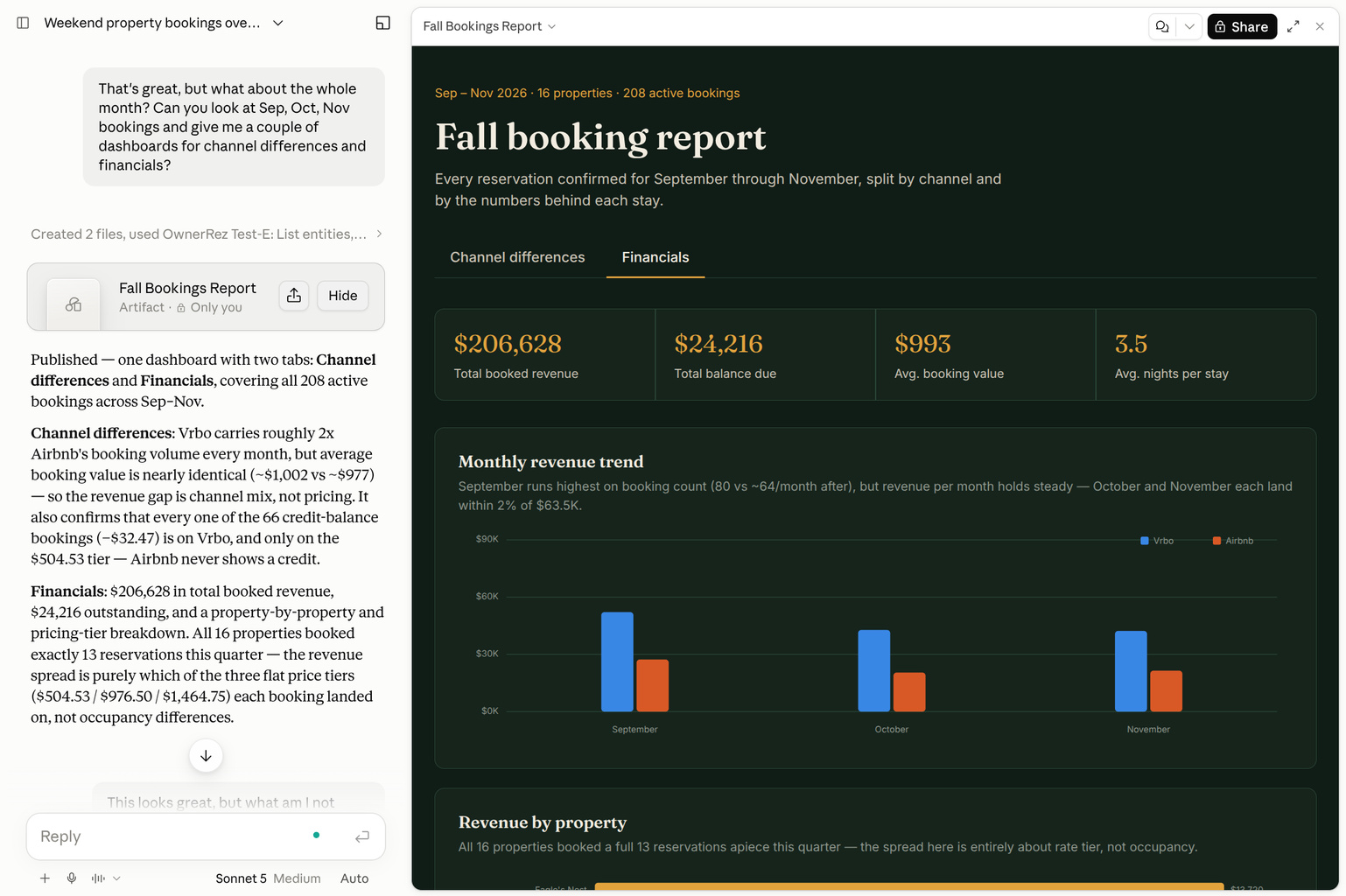Viewport: 1346px width, 896px height.
Task: Click November Airbnb orange bar
Action: pos(1166,691)
